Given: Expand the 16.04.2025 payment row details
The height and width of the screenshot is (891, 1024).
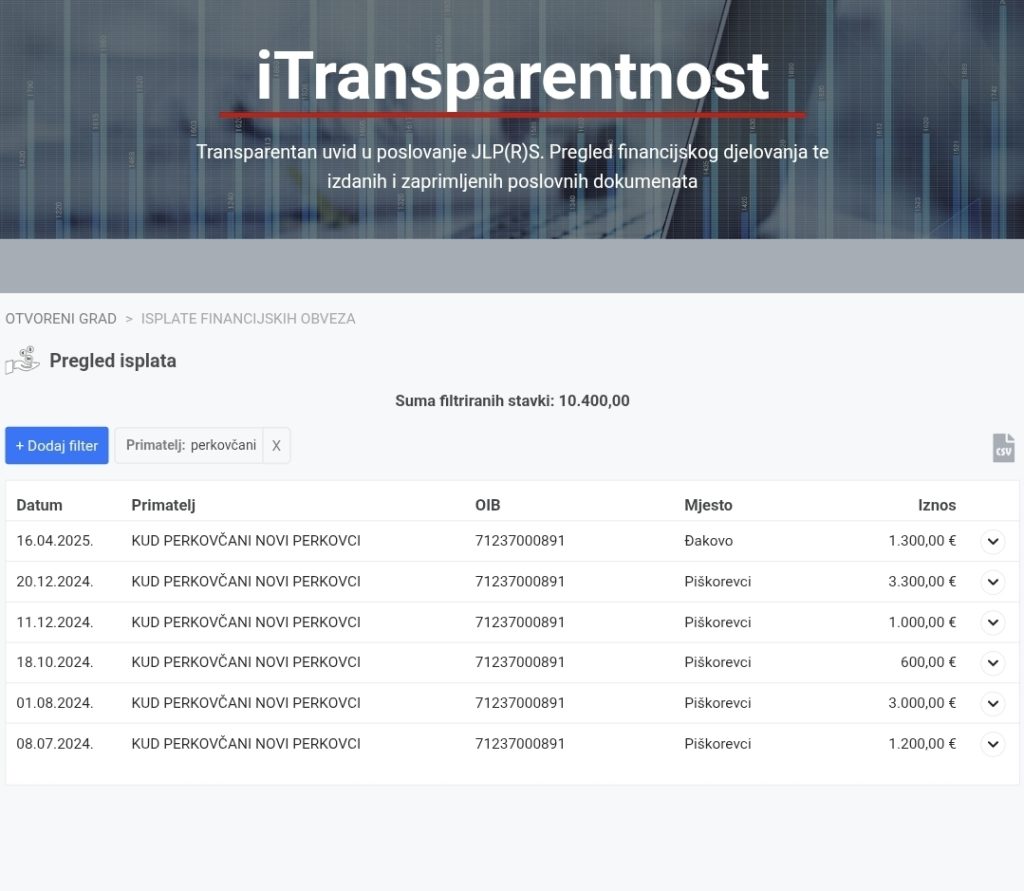Looking at the screenshot, I should click(993, 542).
